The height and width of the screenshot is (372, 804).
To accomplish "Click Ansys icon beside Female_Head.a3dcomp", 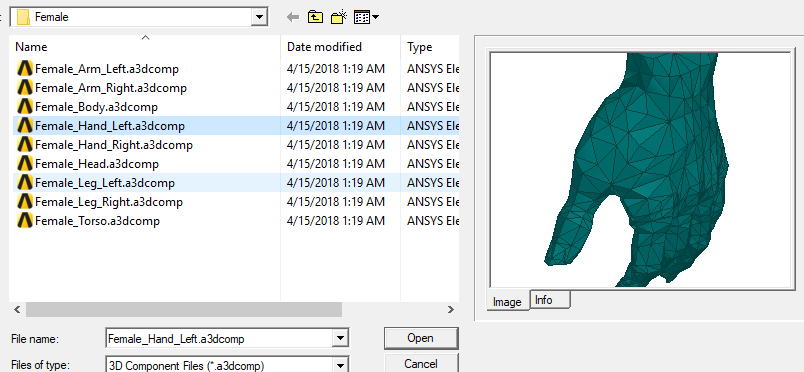I will tap(25, 164).
